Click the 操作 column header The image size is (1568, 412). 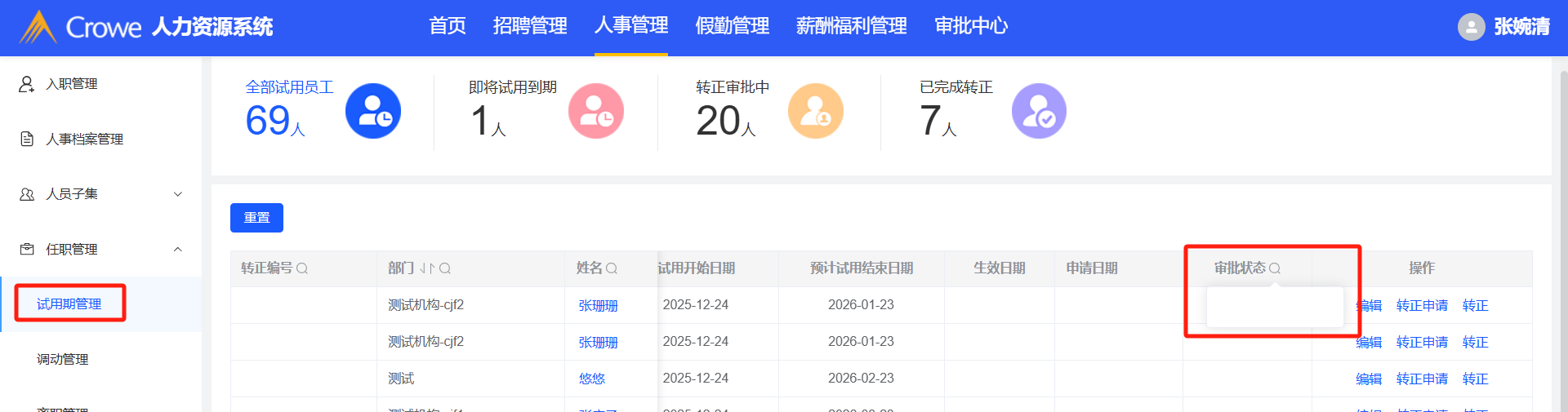coord(1422,268)
